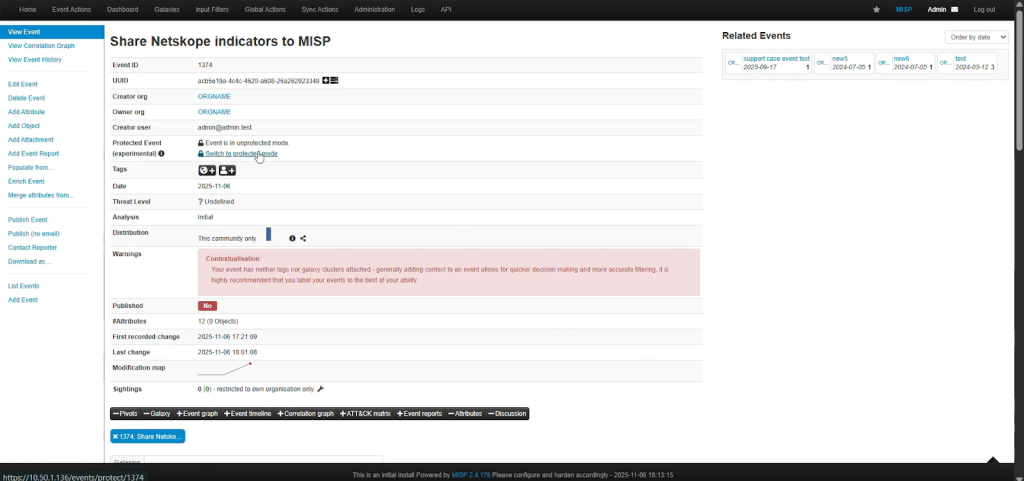
Task: Click the lock icon before Switch to protected mode
Action: coord(200,154)
